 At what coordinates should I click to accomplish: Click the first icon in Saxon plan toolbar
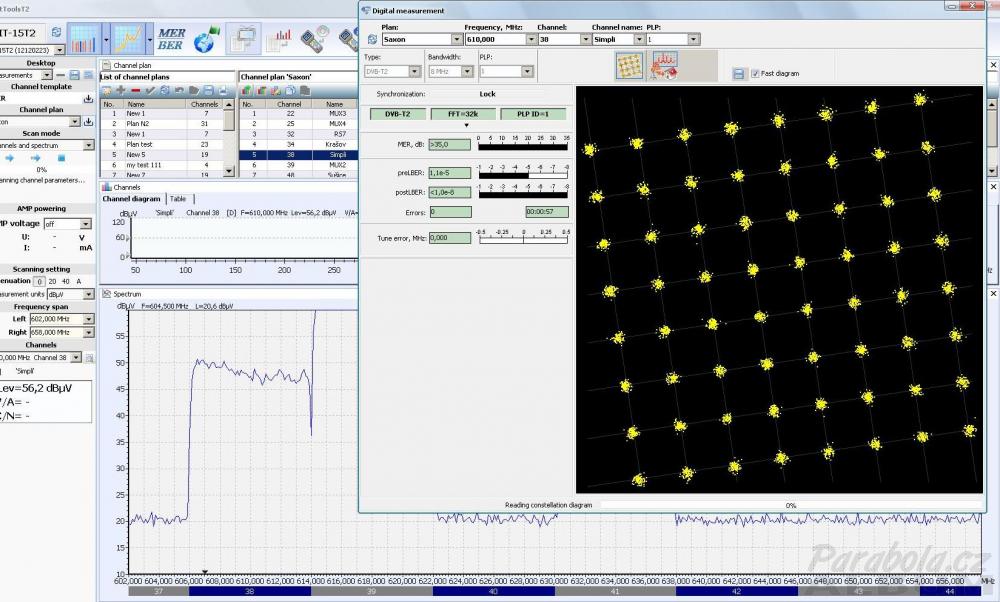247,91
